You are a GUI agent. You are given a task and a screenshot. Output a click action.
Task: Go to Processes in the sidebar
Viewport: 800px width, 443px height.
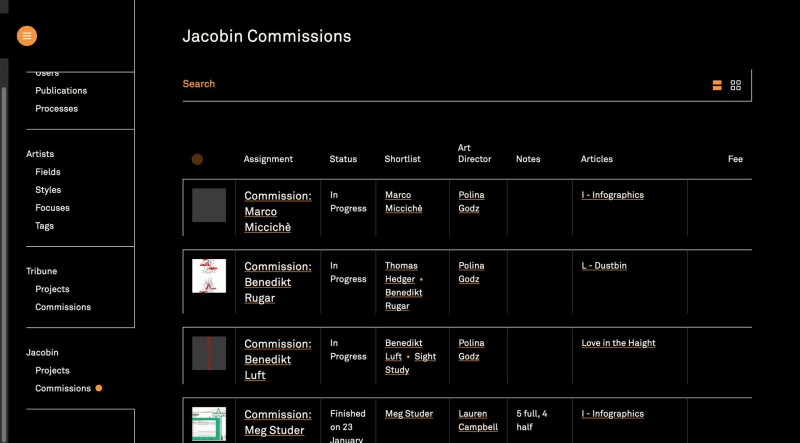click(56, 109)
